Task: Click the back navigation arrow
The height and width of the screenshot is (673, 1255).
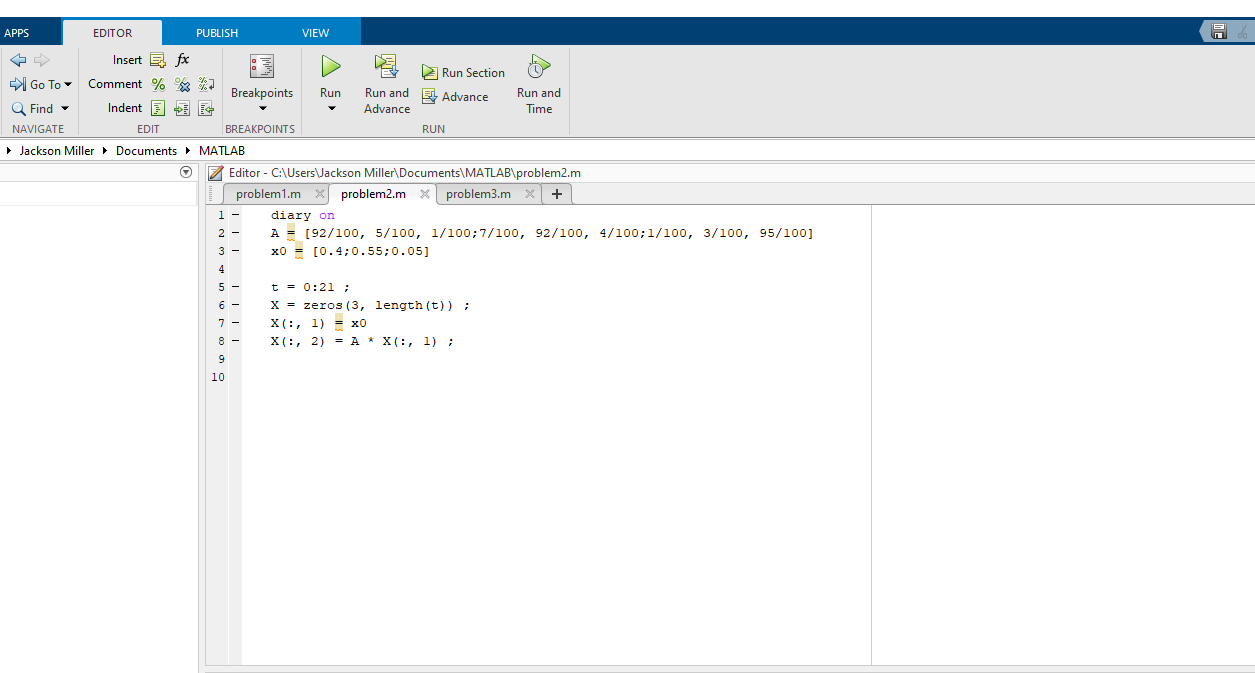Action: pos(18,60)
